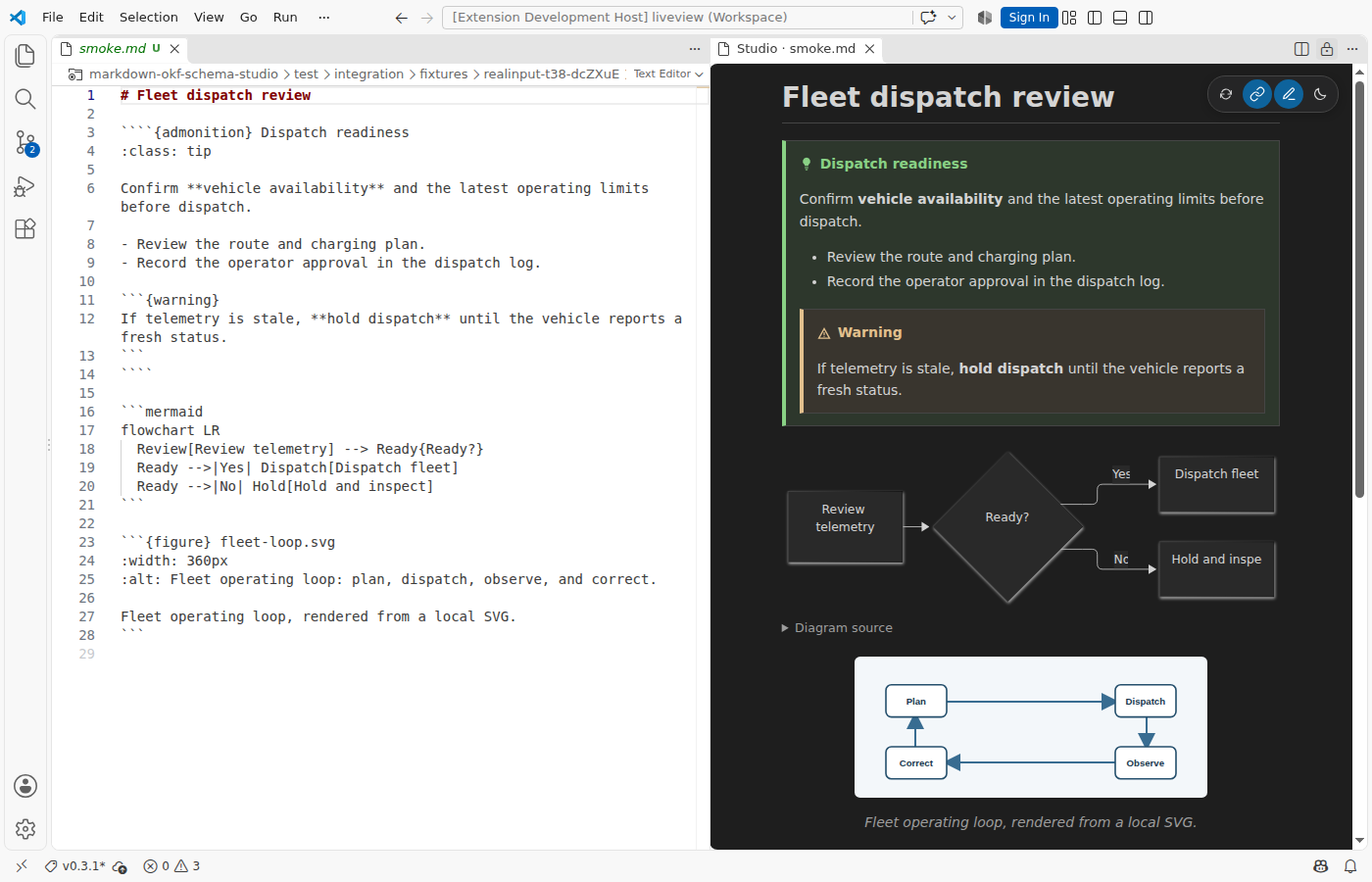
Task: Open the File menu
Action: (x=53, y=18)
